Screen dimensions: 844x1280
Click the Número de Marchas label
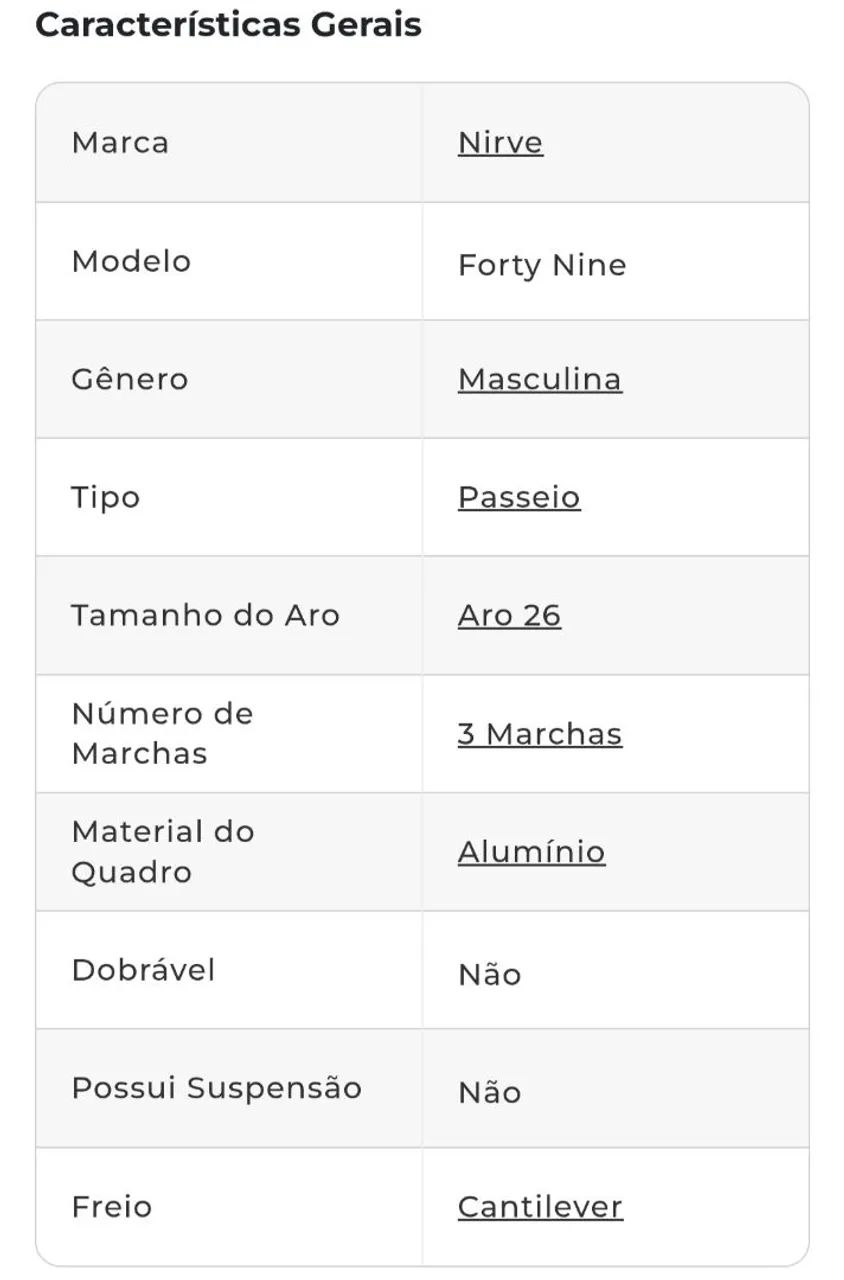click(162, 734)
